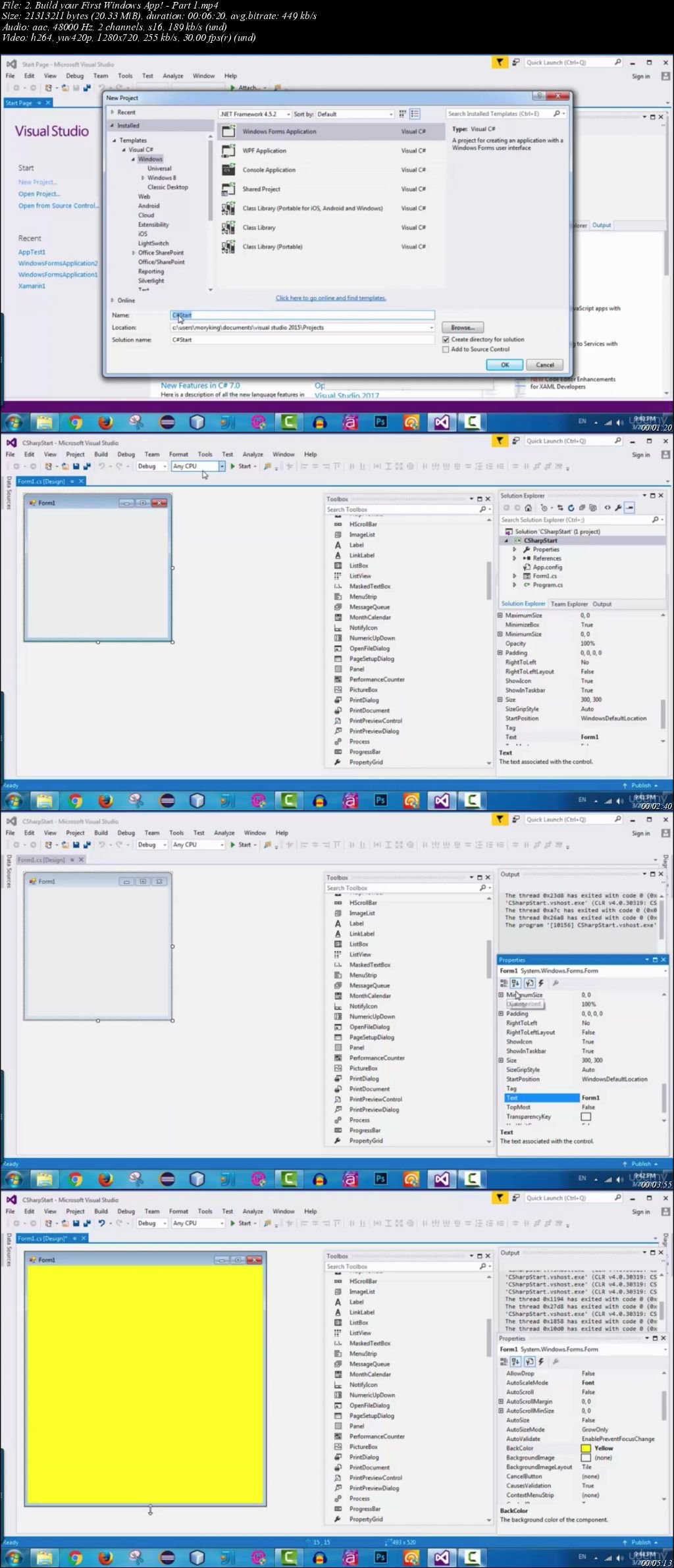Click the Home icon in Solution Explorer
The image size is (674, 1568).
point(528,508)
